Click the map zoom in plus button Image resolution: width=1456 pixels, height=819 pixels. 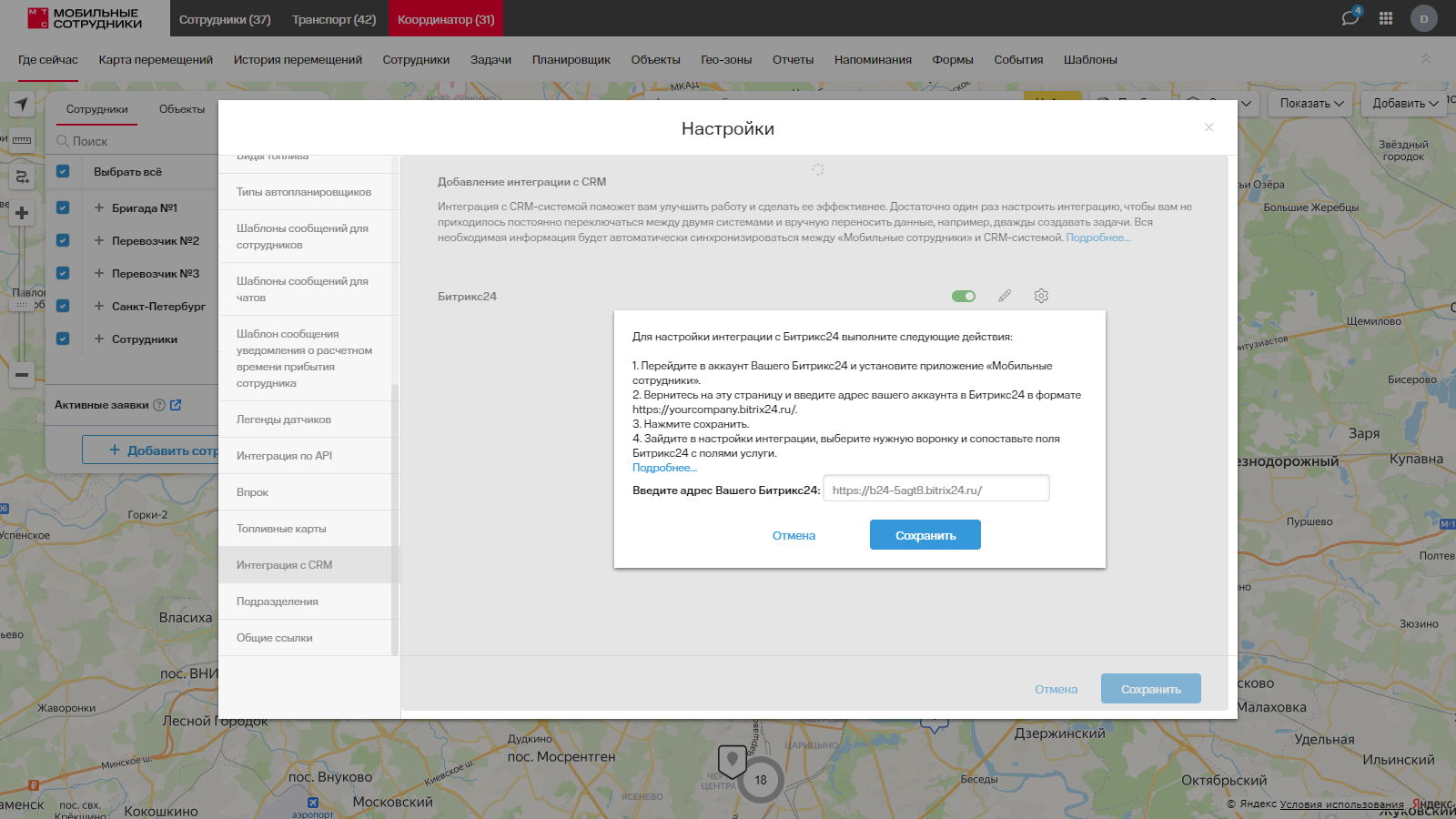pyautogui.click(x=22, y=213)
